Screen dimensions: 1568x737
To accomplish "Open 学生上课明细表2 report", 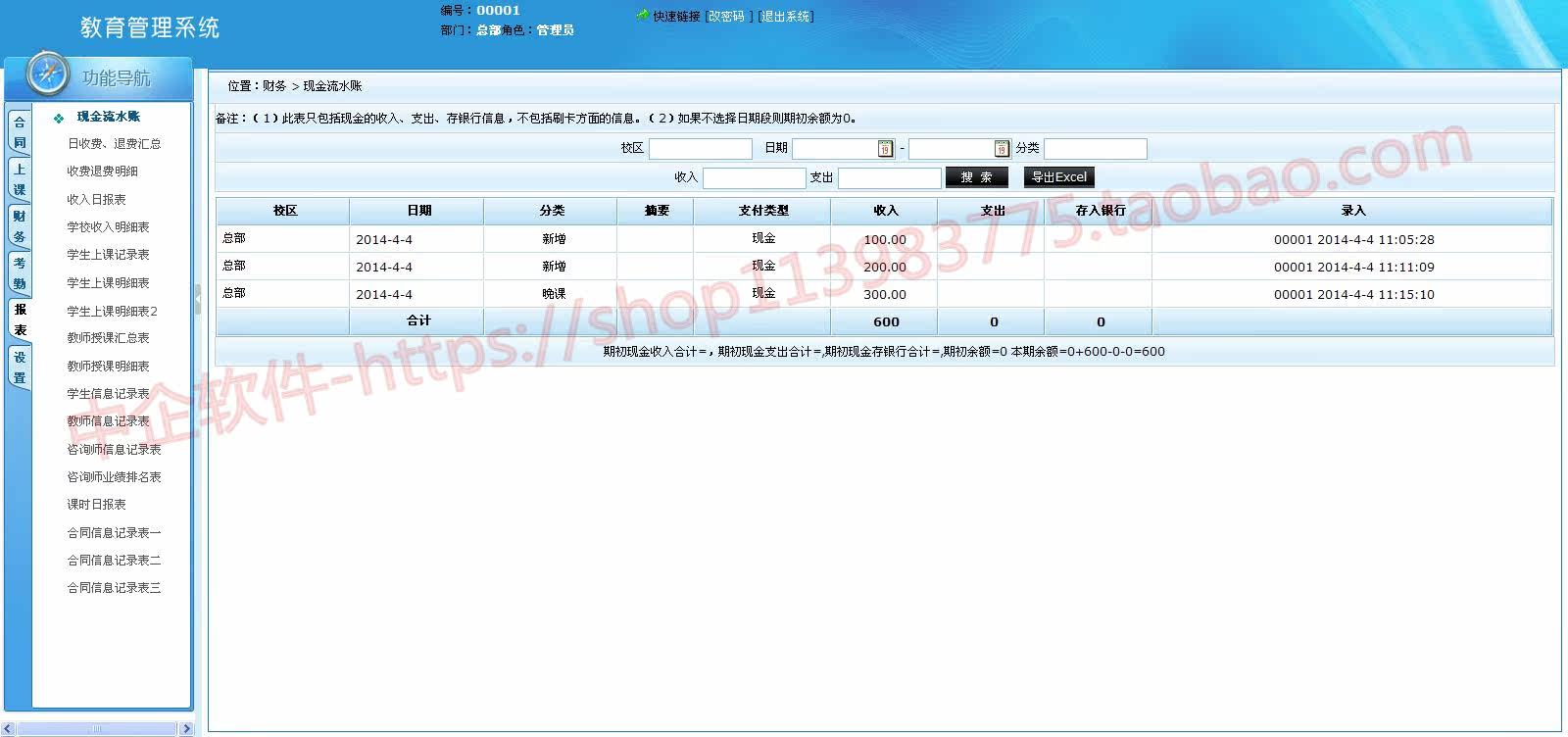I will [x=112, y=312].
